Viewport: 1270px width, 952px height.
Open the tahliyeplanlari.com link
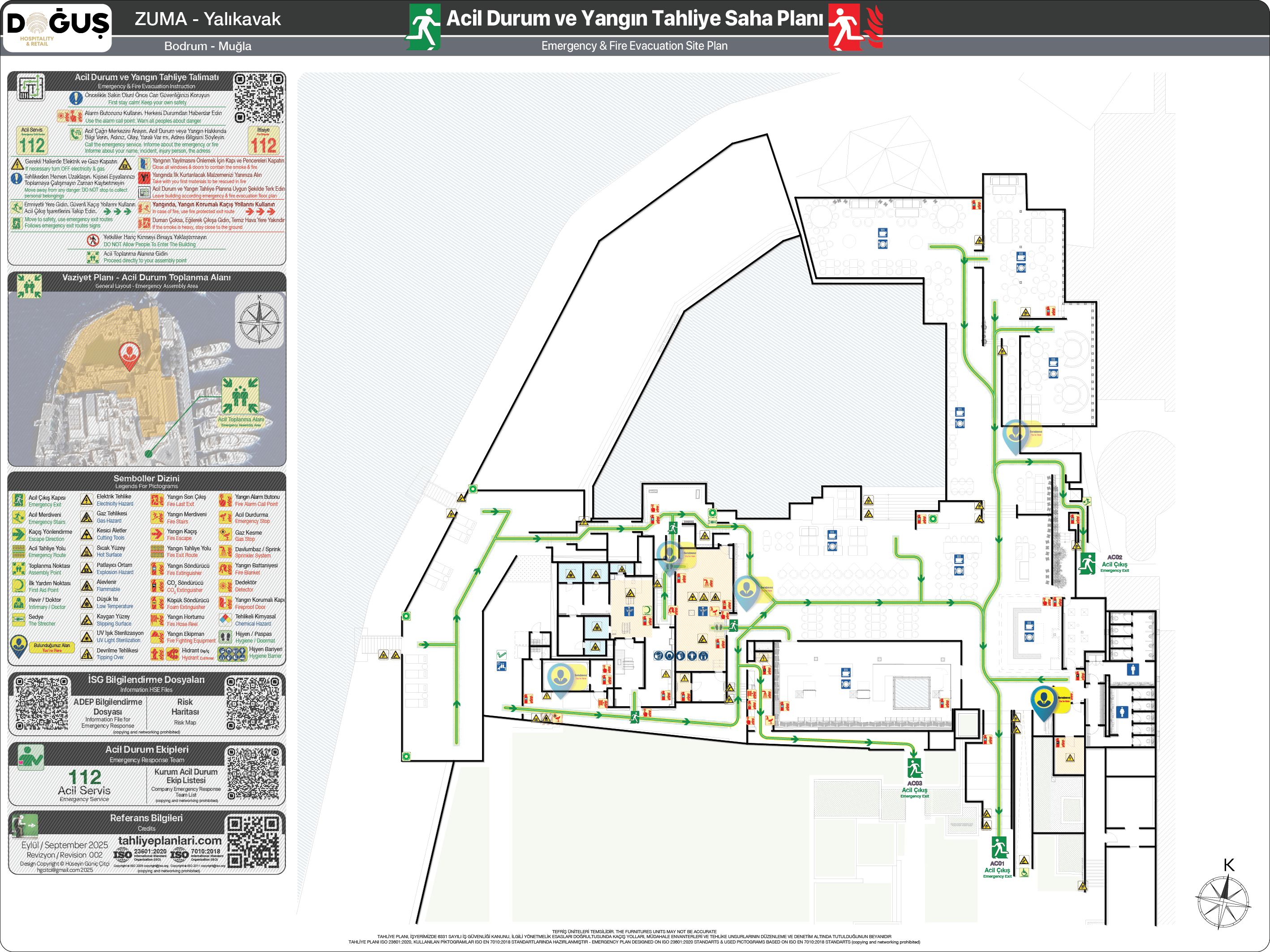click(169, 840)
